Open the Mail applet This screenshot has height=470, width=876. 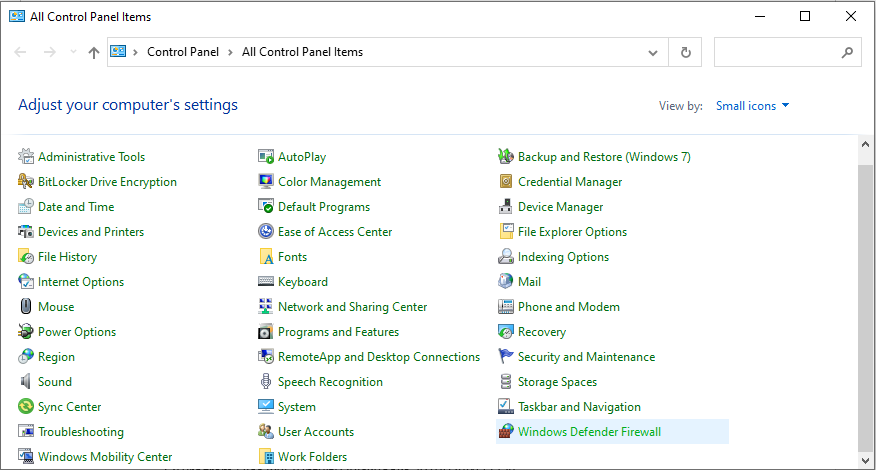pos(529,282)
